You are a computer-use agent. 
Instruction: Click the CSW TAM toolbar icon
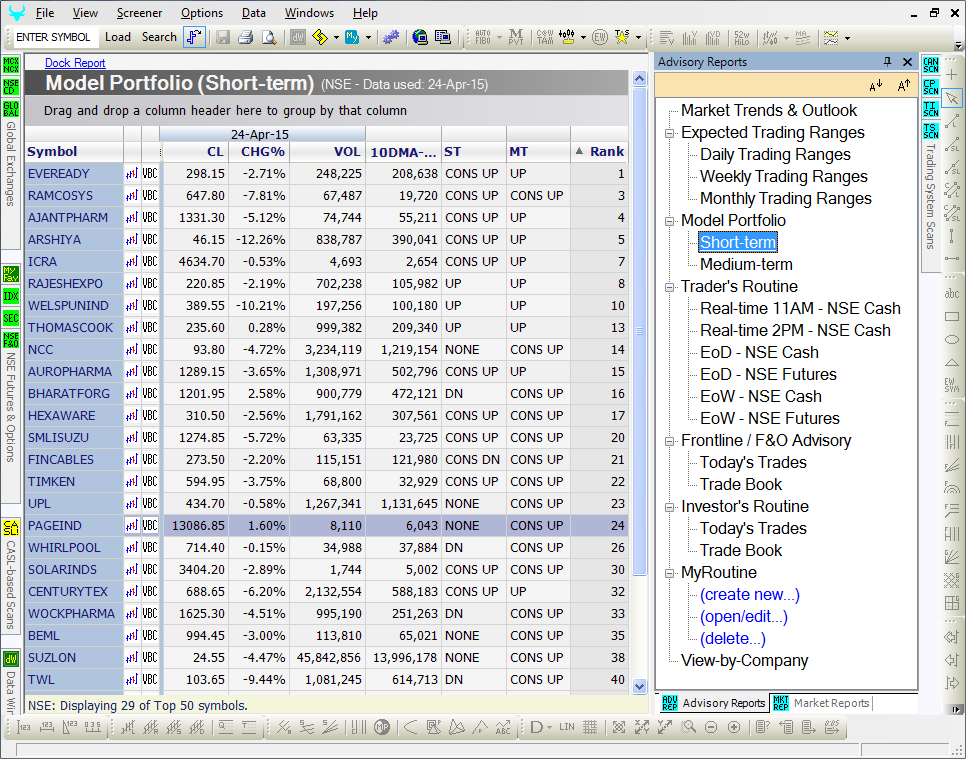pyautogui.click(x=545, y=38)
